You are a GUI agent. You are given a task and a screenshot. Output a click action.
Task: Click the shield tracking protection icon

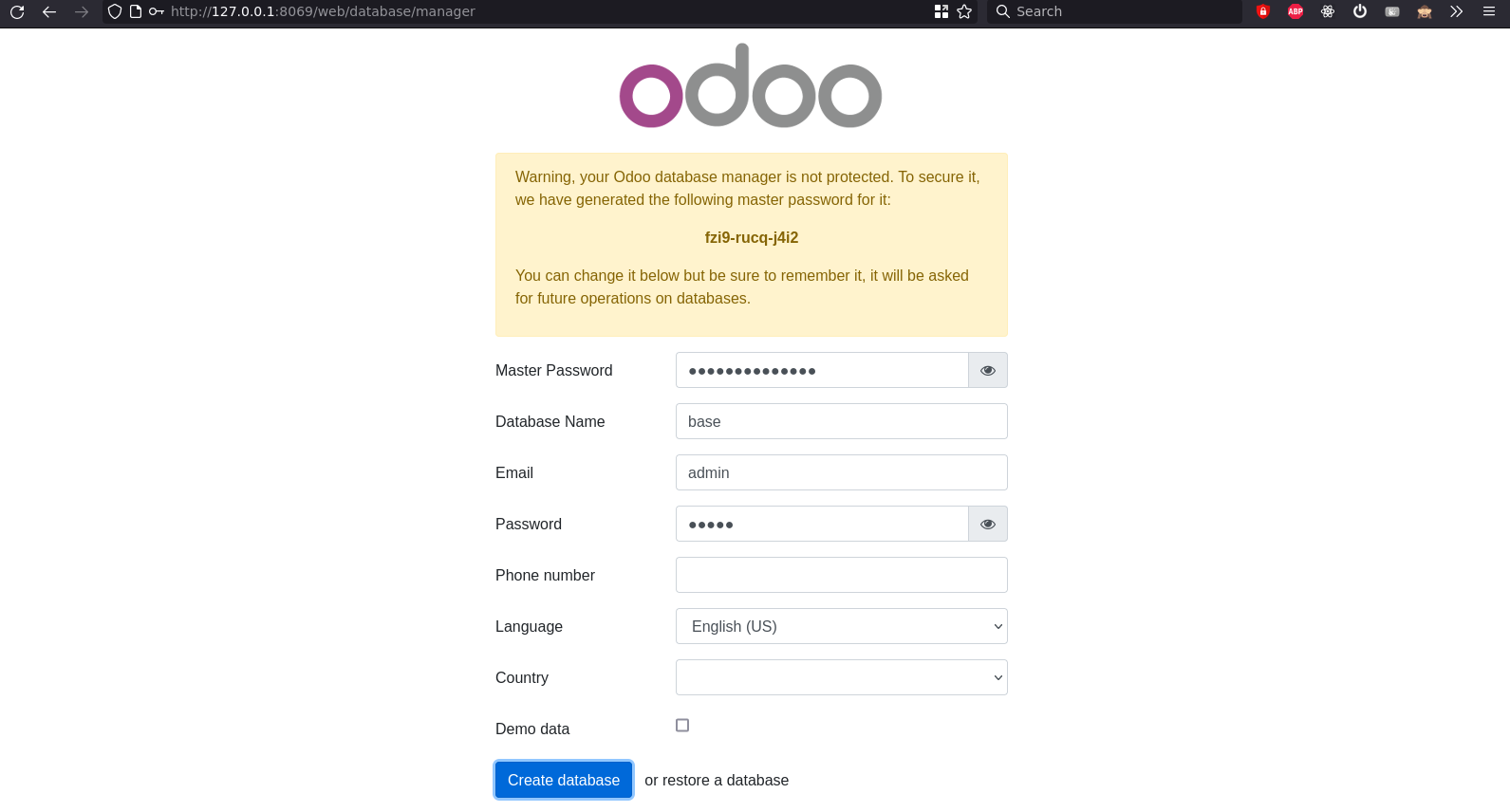coord(115,11)
